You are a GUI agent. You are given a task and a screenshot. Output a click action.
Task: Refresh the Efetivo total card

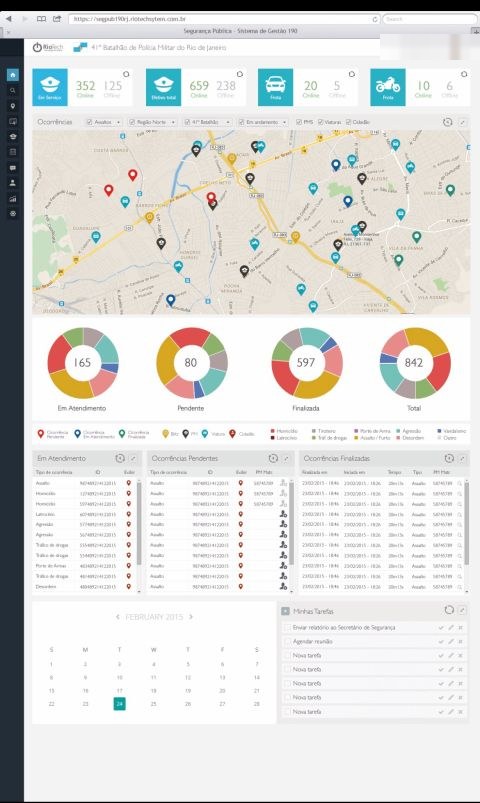pyautogui.click(x=239, y=74)
